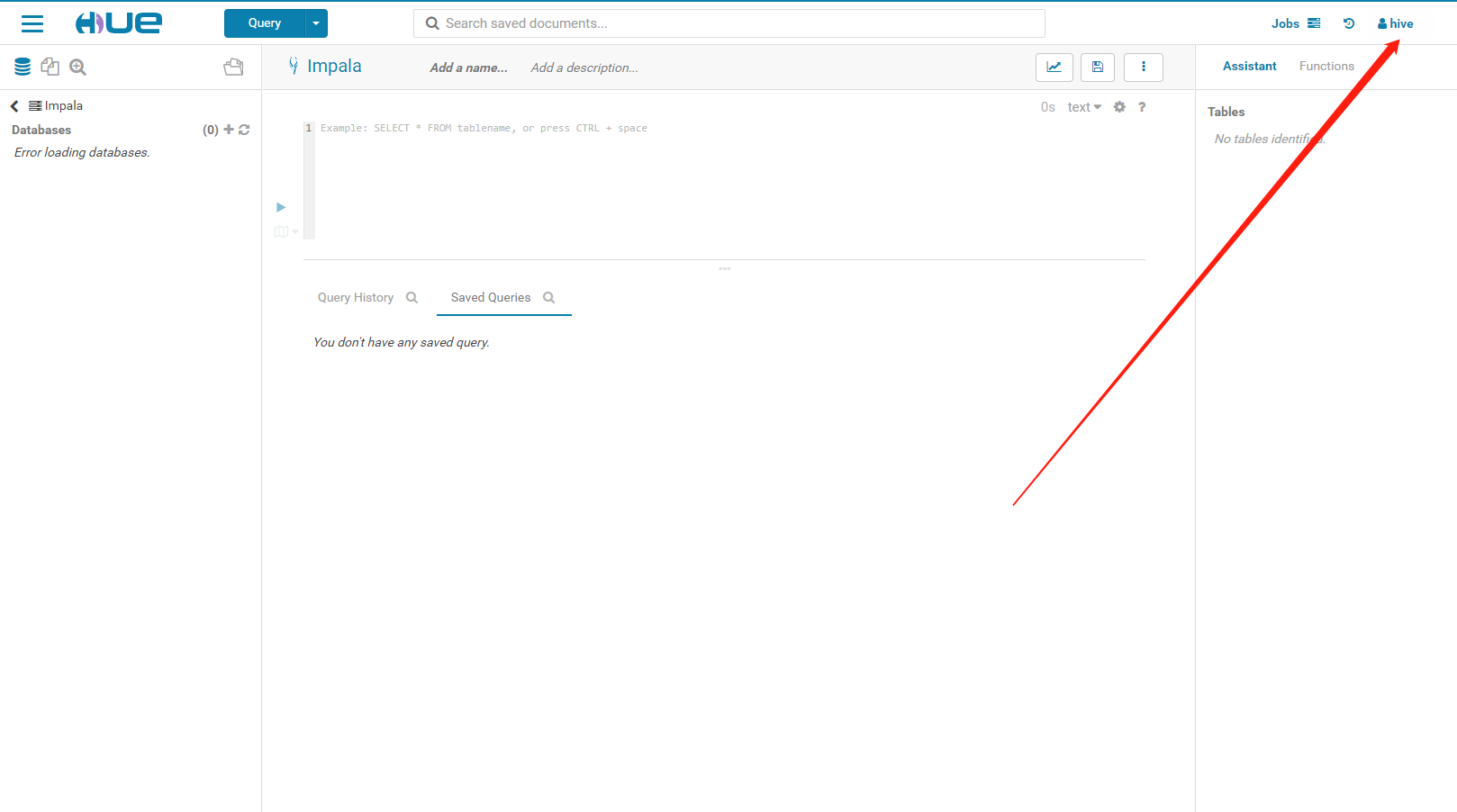Viewport: 1457px width, 812px height.
Task: Click the Error loading databases message
Action: [x=82, y=152]
